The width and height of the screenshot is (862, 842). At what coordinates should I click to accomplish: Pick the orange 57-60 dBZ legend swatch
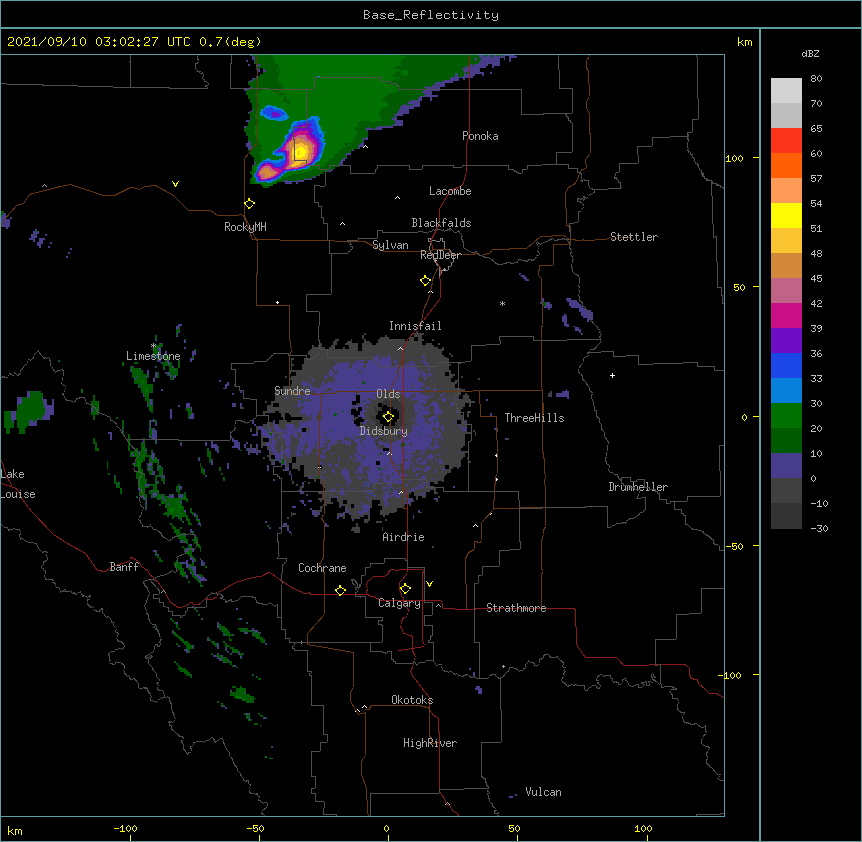(x=786, y=165)
